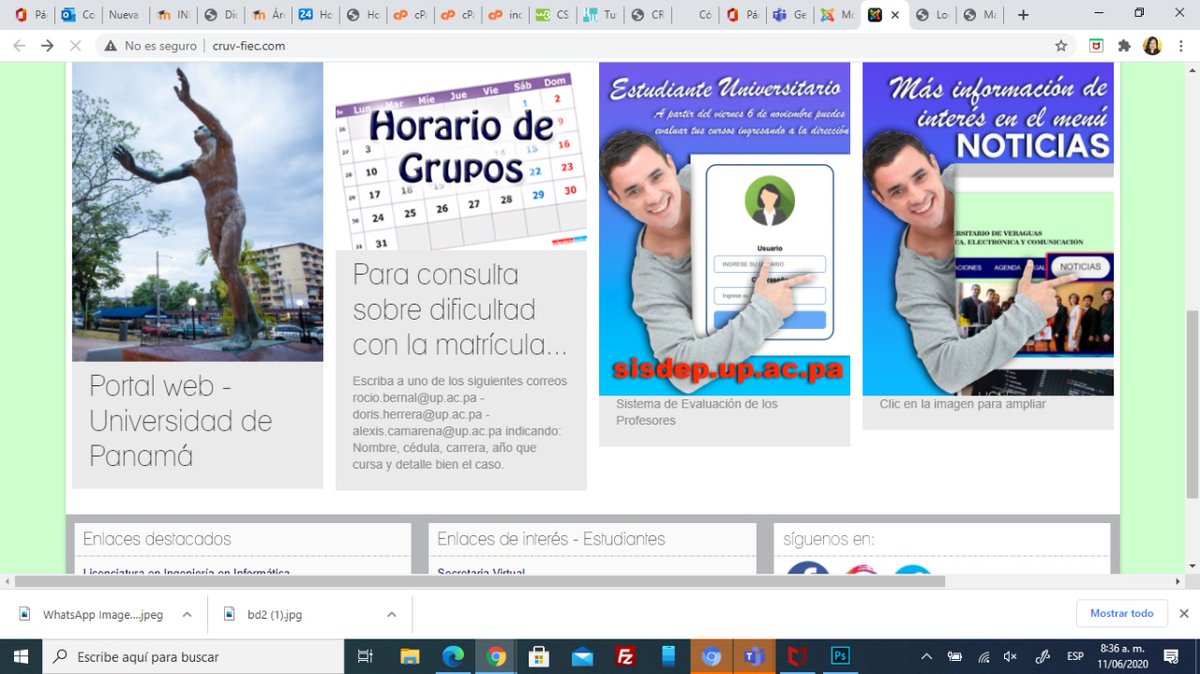Open the browser profile avatar
Image resolution: width=1200 pixels, height=674 pixels.
1153,45
